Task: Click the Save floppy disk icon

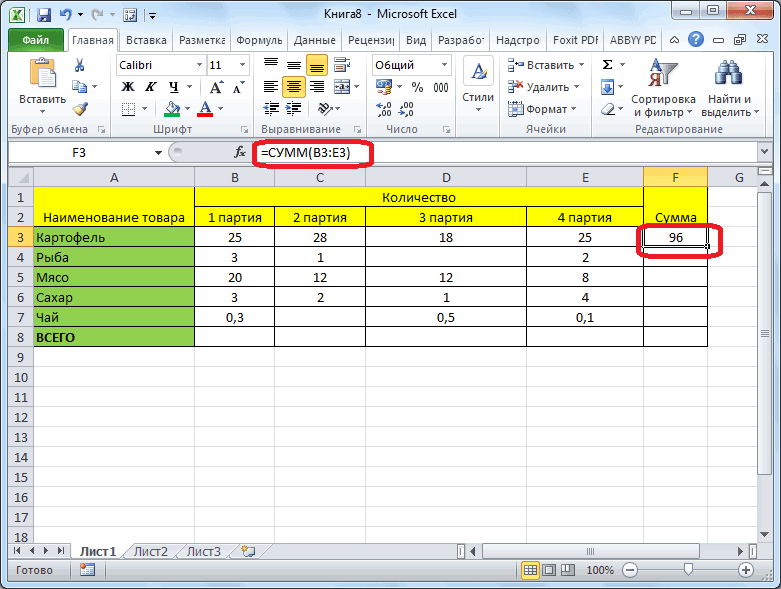Action: click(x=44, y=15)
